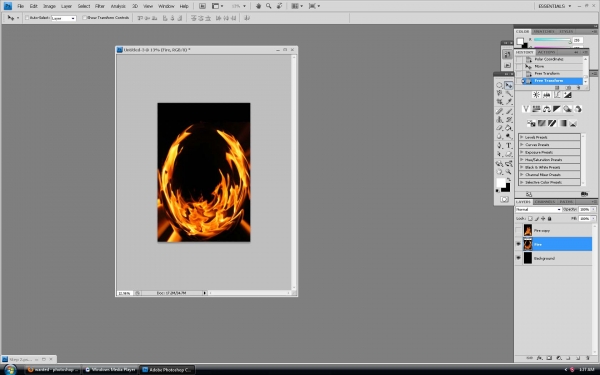
Task: Select the Healing Brush tool
Action: (499, 111)
